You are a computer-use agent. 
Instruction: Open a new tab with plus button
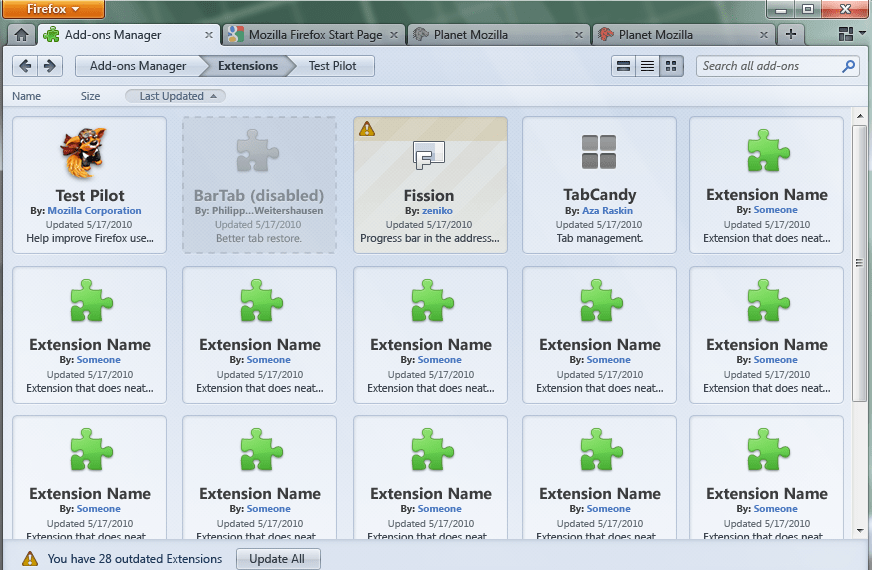791,34
